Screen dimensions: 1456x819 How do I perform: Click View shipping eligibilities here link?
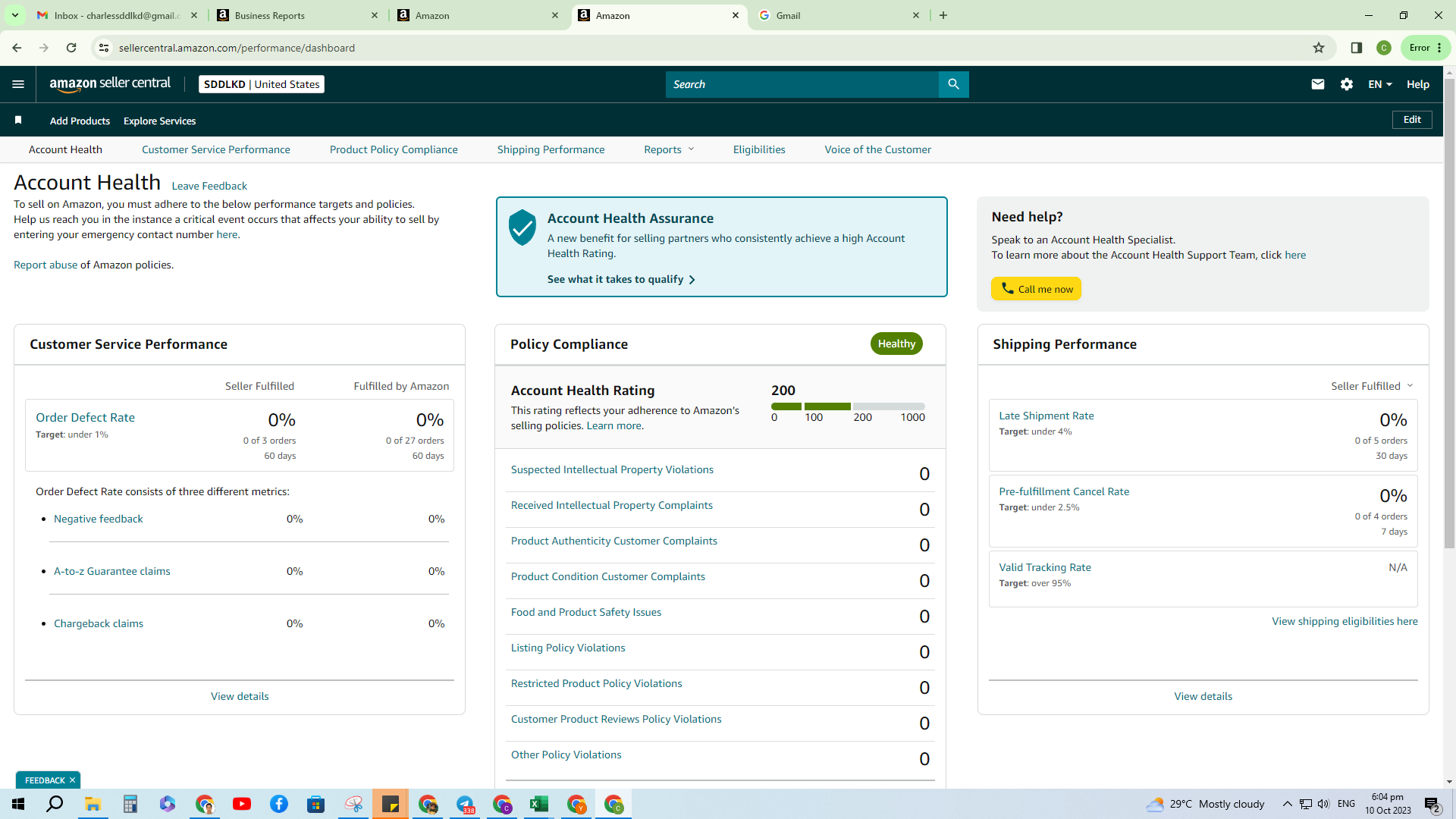[1345, 621]
